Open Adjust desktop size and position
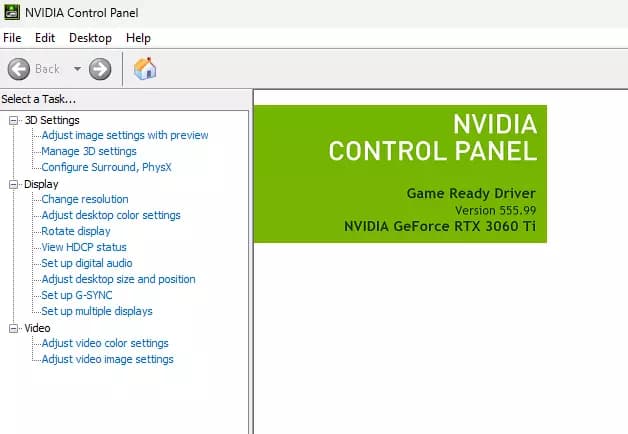The image size is (628, 434). 119,279
